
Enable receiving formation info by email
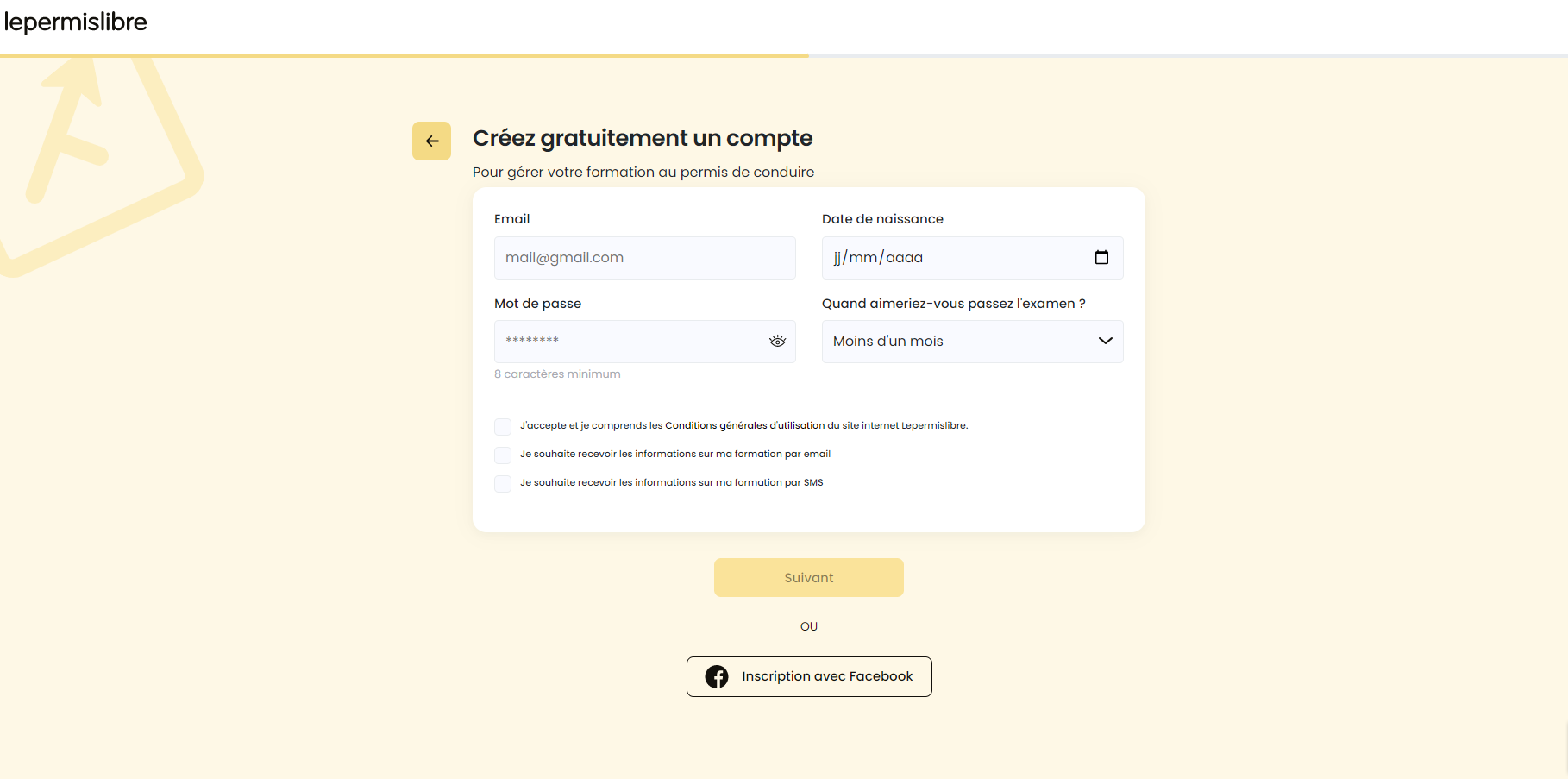[503, 455]
